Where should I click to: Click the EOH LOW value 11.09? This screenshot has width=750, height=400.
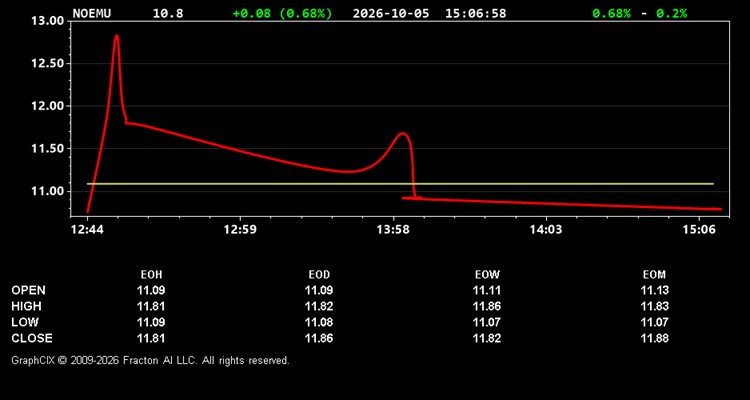[151, 322]
